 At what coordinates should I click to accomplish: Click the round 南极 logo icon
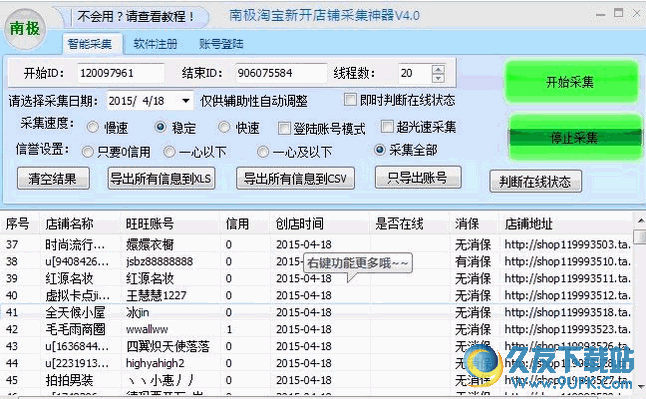(25, 29)
